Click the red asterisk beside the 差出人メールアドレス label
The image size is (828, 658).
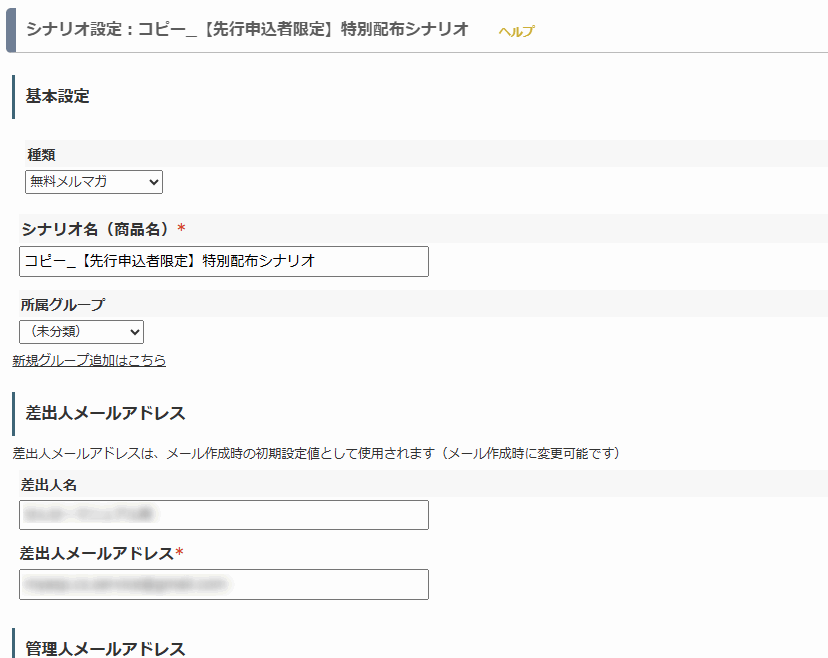tap(179, 553)
